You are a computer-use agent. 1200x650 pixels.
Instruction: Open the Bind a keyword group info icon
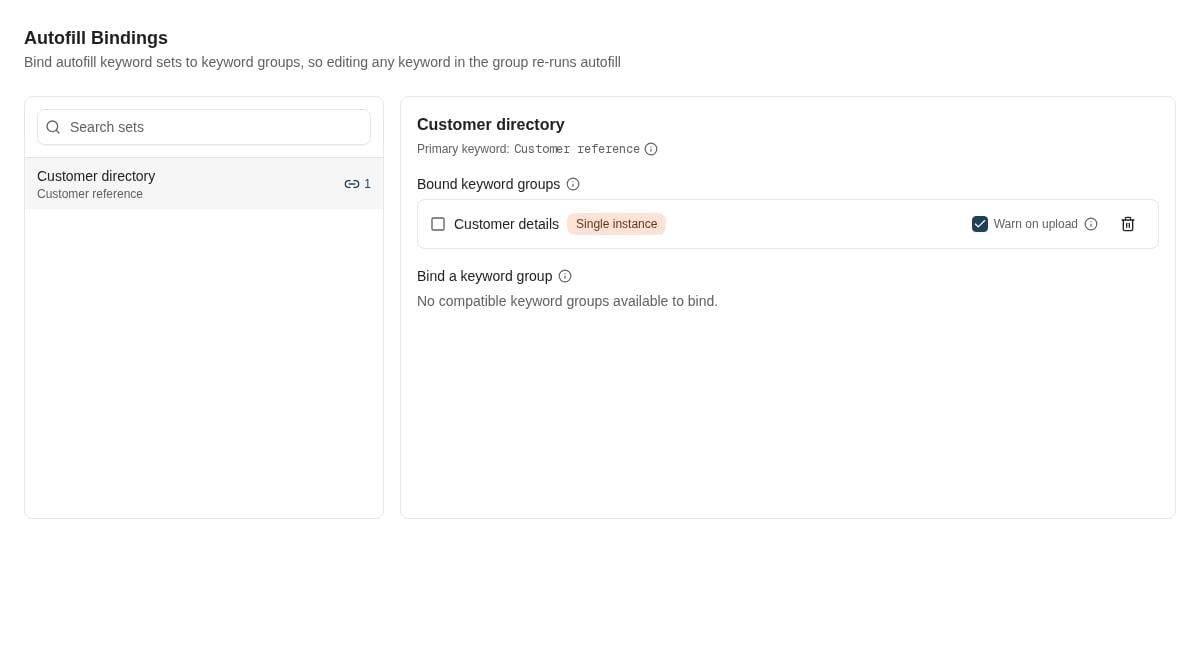point(565,276)
